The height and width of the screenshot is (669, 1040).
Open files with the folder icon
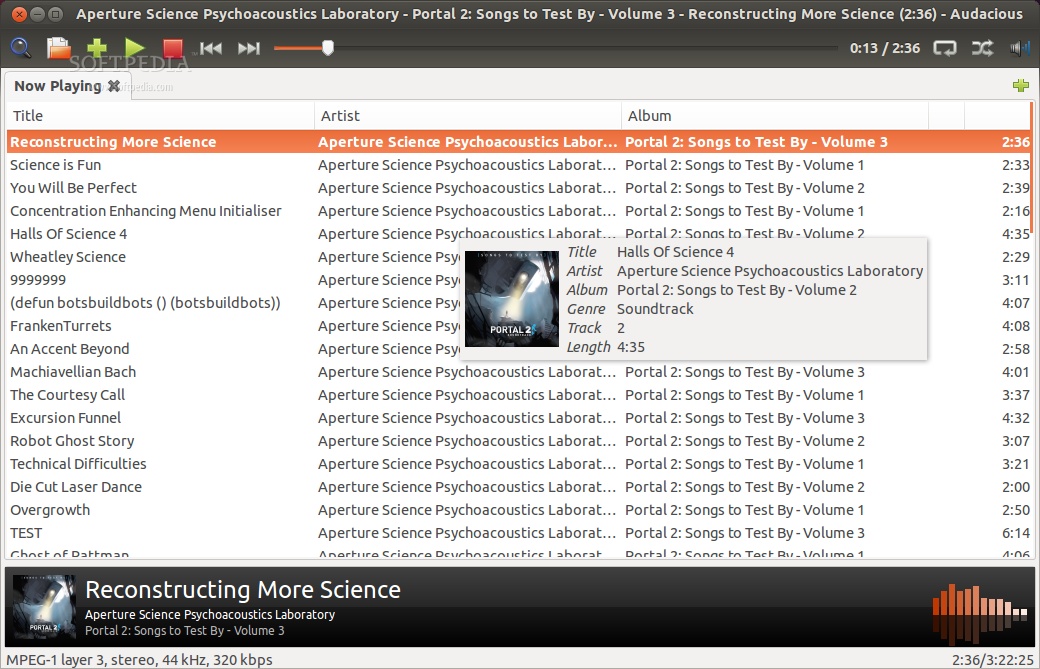tap(59, 48)
